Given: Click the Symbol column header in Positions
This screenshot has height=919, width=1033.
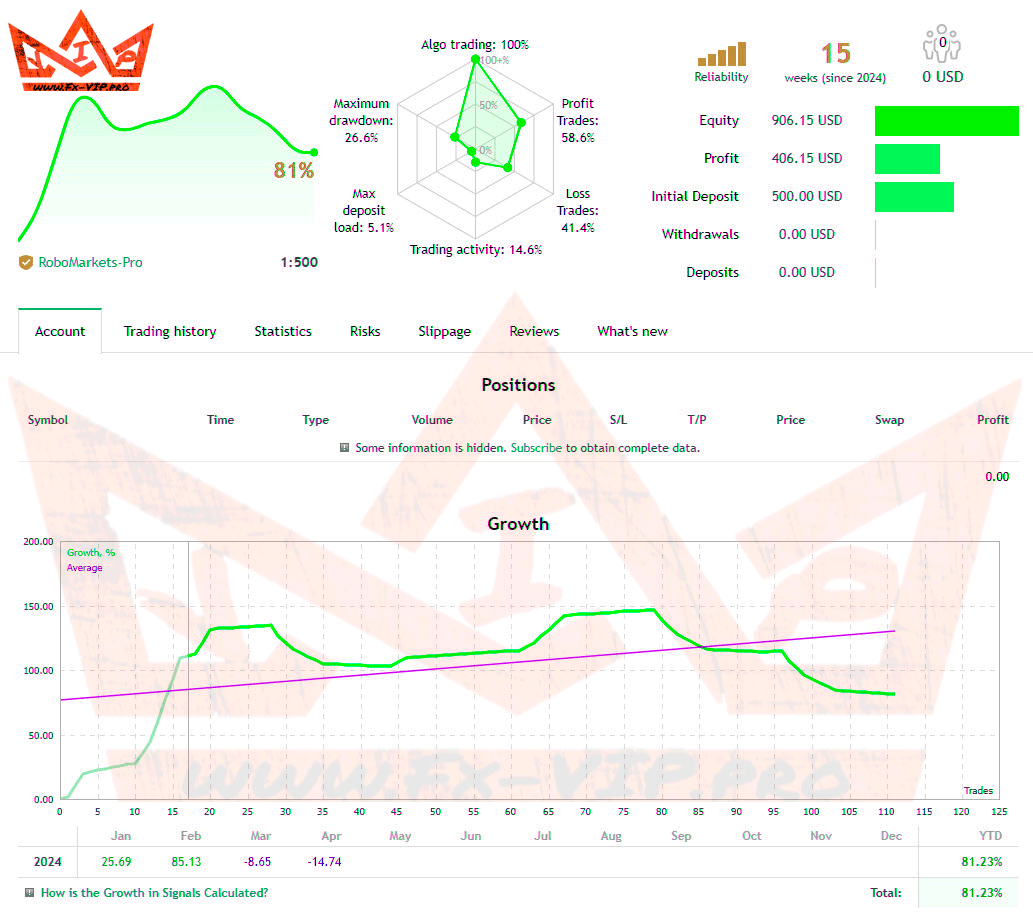Looking at the screenshot, I should click(x=48, y=420).
